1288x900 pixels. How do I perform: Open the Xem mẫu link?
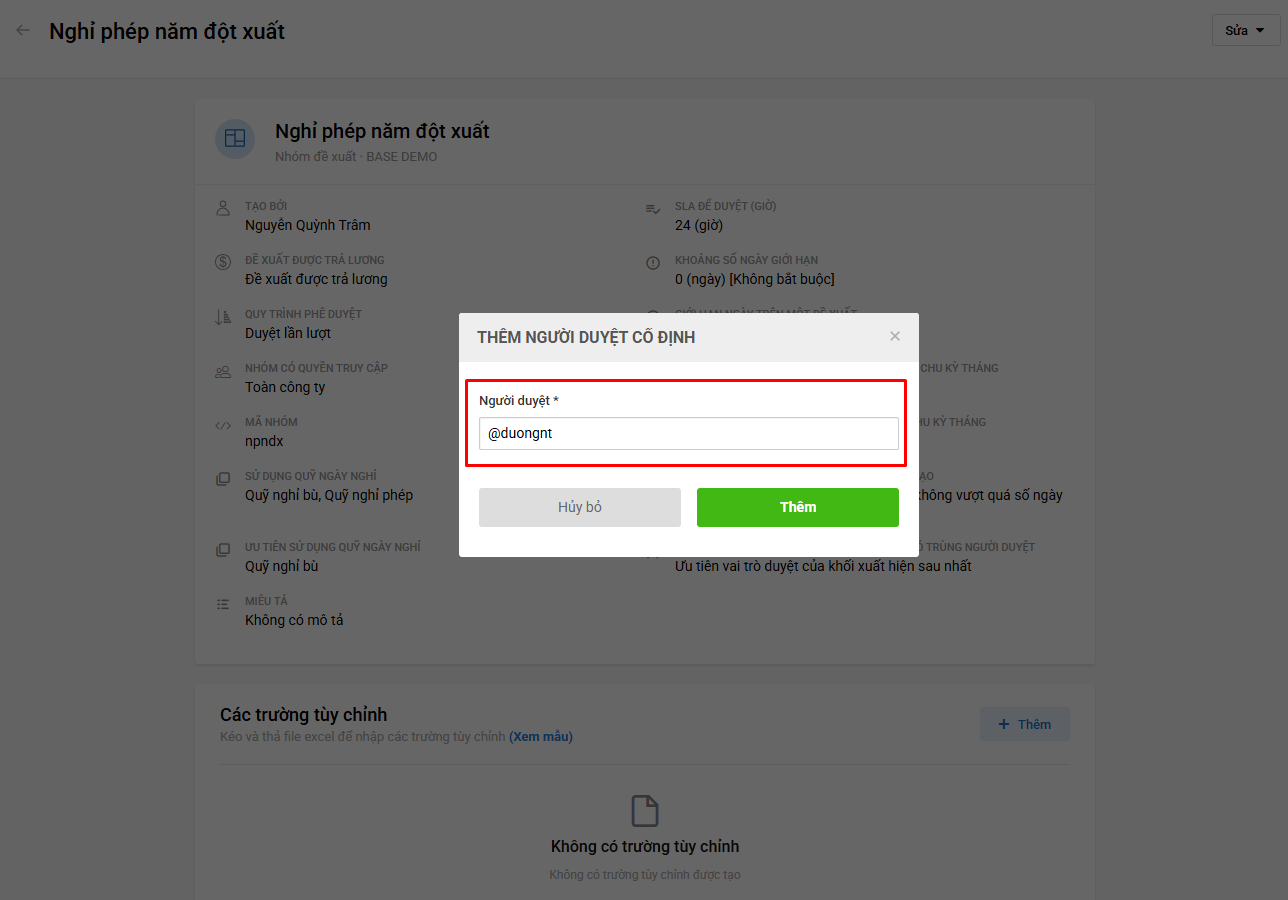tap(541, 737)
